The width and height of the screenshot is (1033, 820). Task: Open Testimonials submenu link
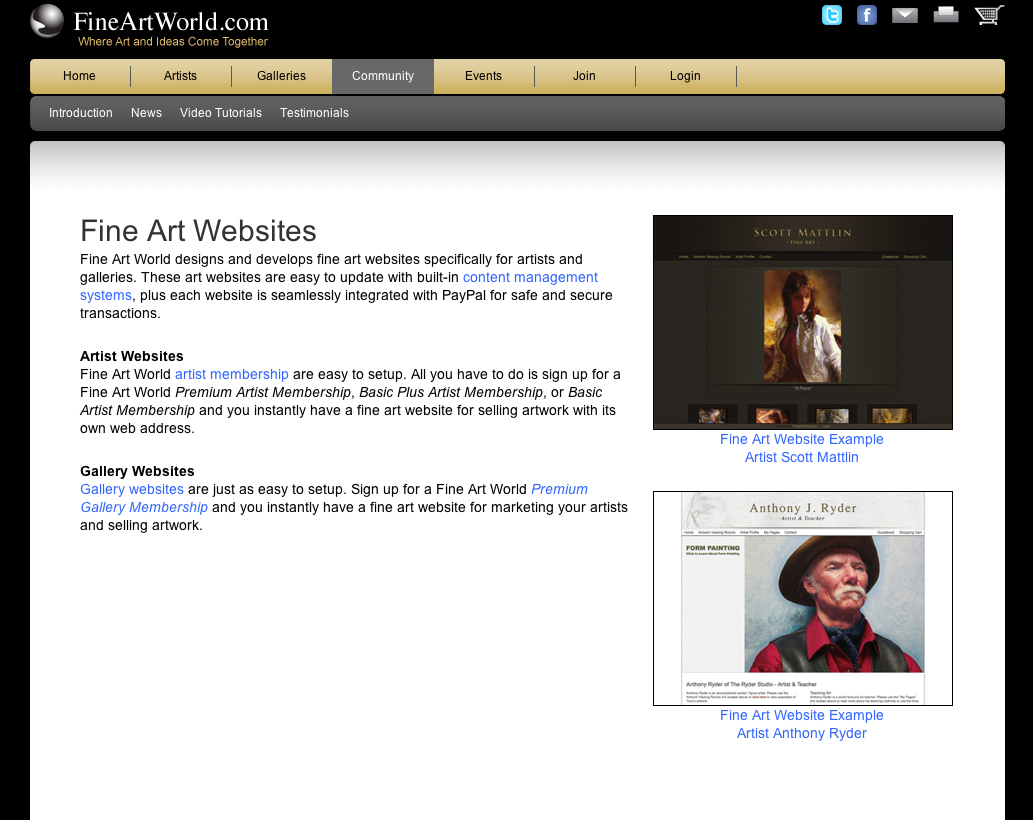[314, 113]
